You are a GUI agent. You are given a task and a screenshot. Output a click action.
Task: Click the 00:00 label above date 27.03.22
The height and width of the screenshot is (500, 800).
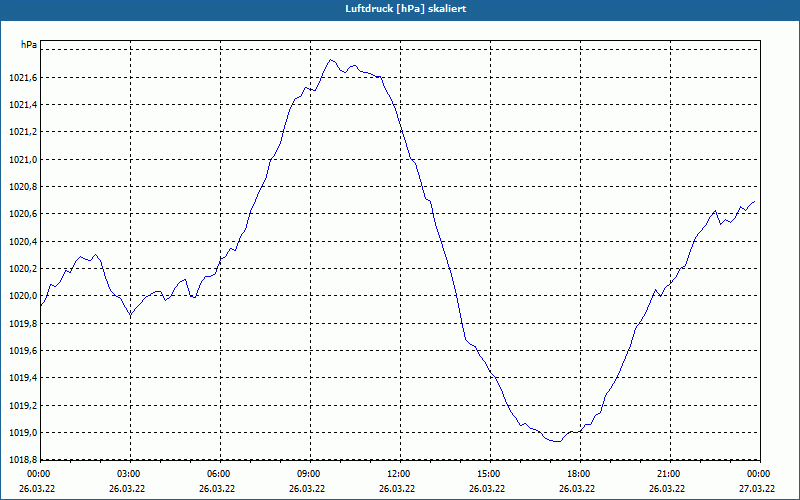coord(759,474)
